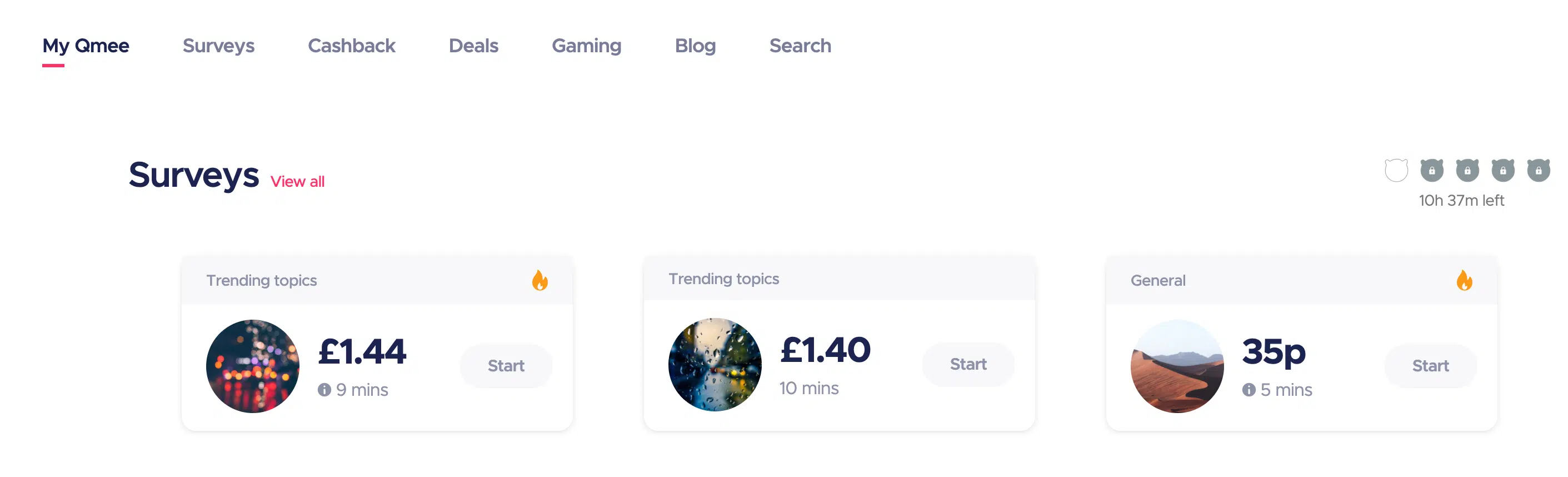Open the Cashback section
This screenshot has width=1568, height=477.
(x=352, y=46)
